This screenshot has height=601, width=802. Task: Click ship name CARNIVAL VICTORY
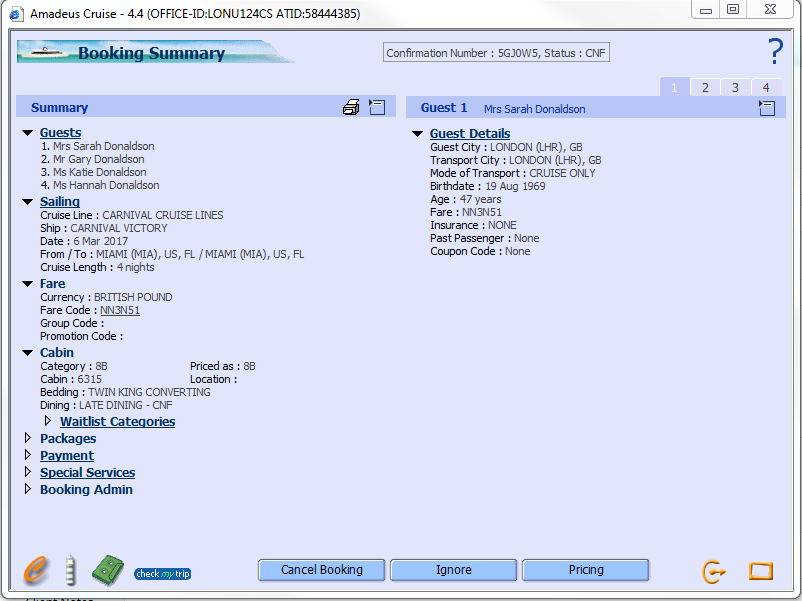pos(119,229)
